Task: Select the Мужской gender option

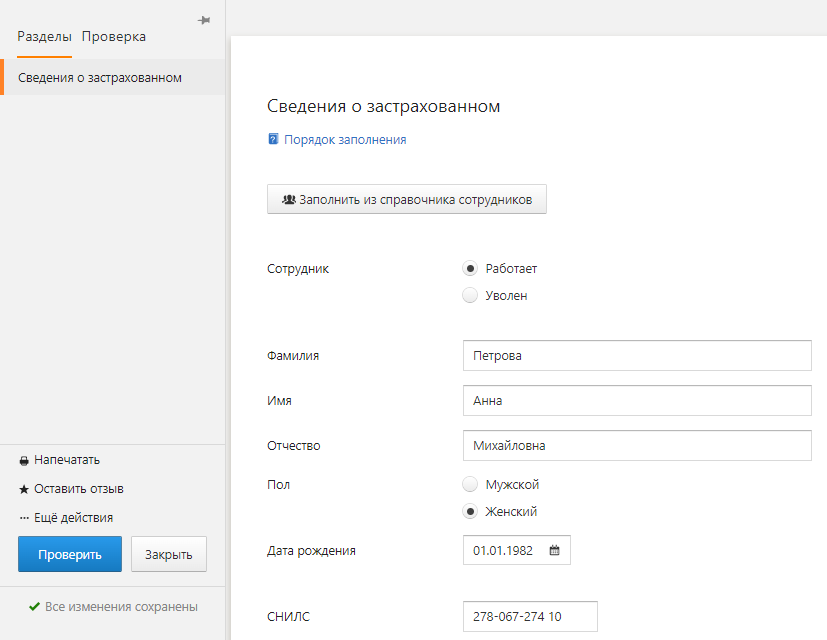Action: point(470,484)
